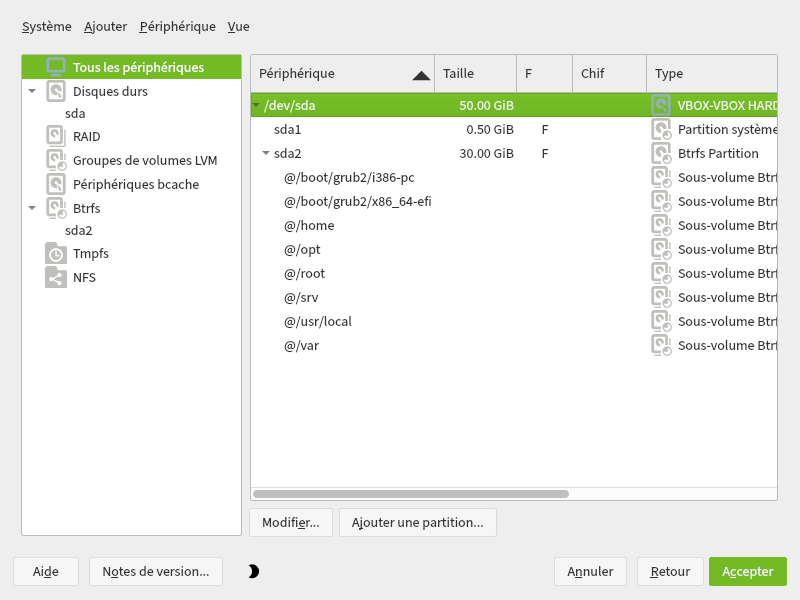
Task: Open the Périphérique menu
Action: (x=177, y=27)
